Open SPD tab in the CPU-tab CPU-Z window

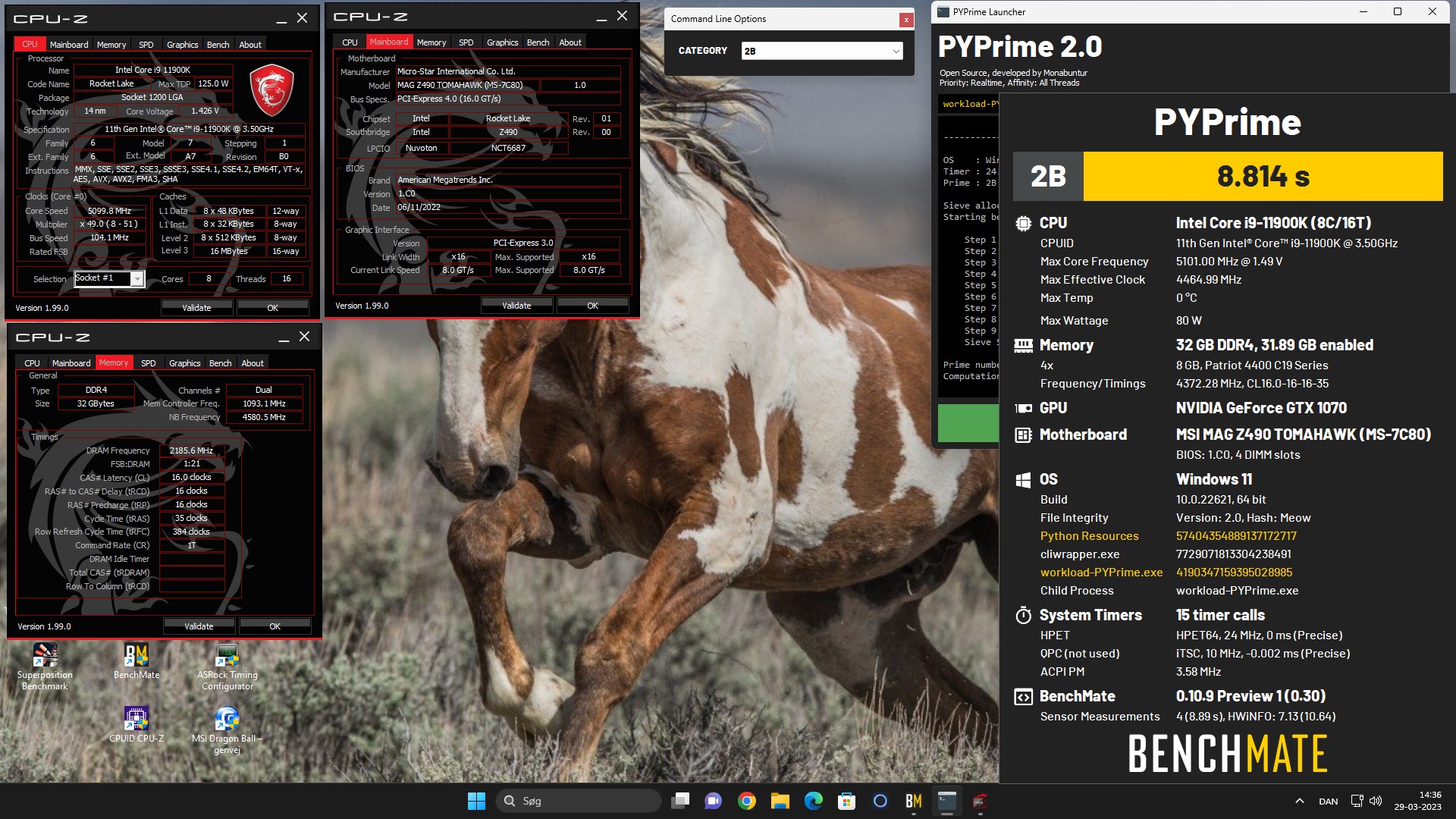point(146,45)
